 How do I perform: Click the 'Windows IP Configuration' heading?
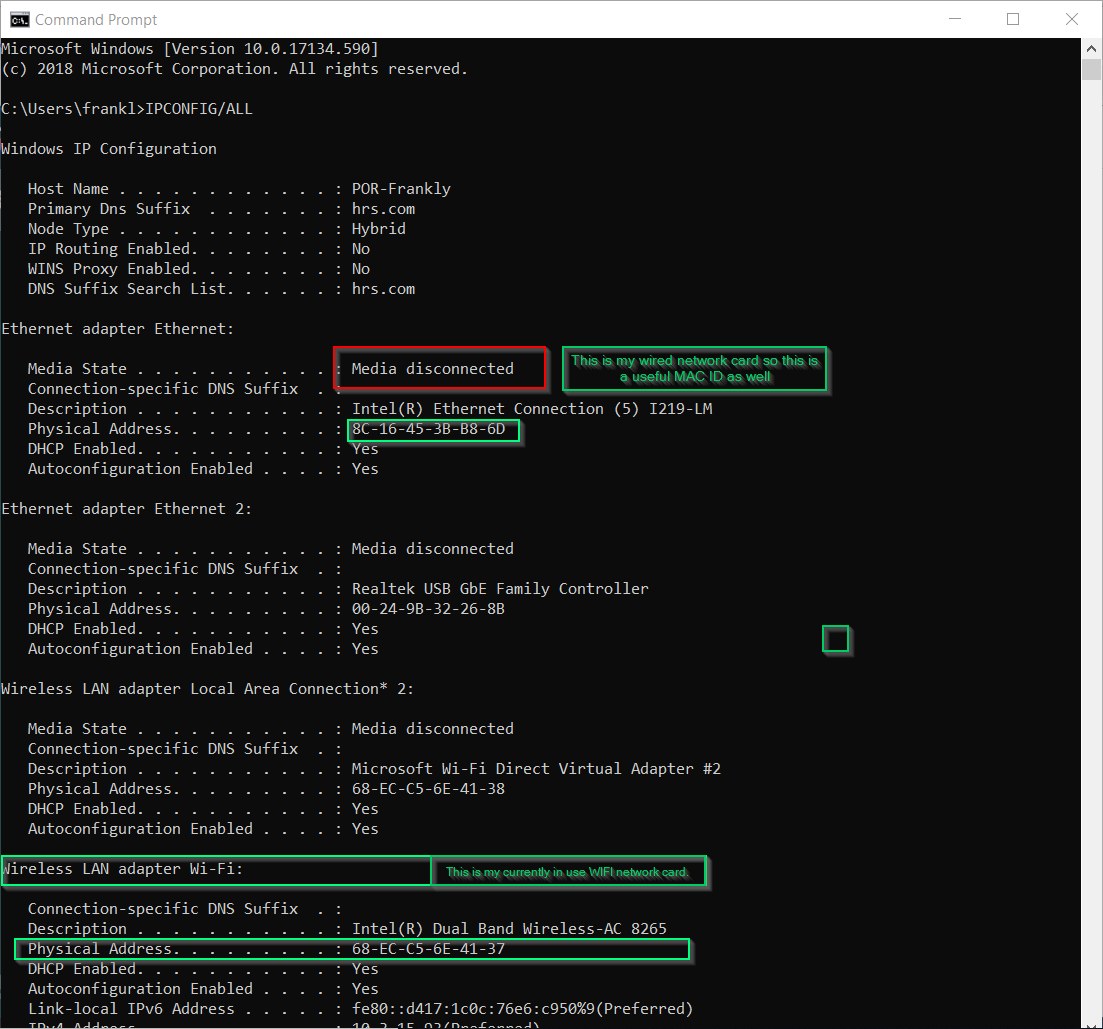[x=109, y=149]
